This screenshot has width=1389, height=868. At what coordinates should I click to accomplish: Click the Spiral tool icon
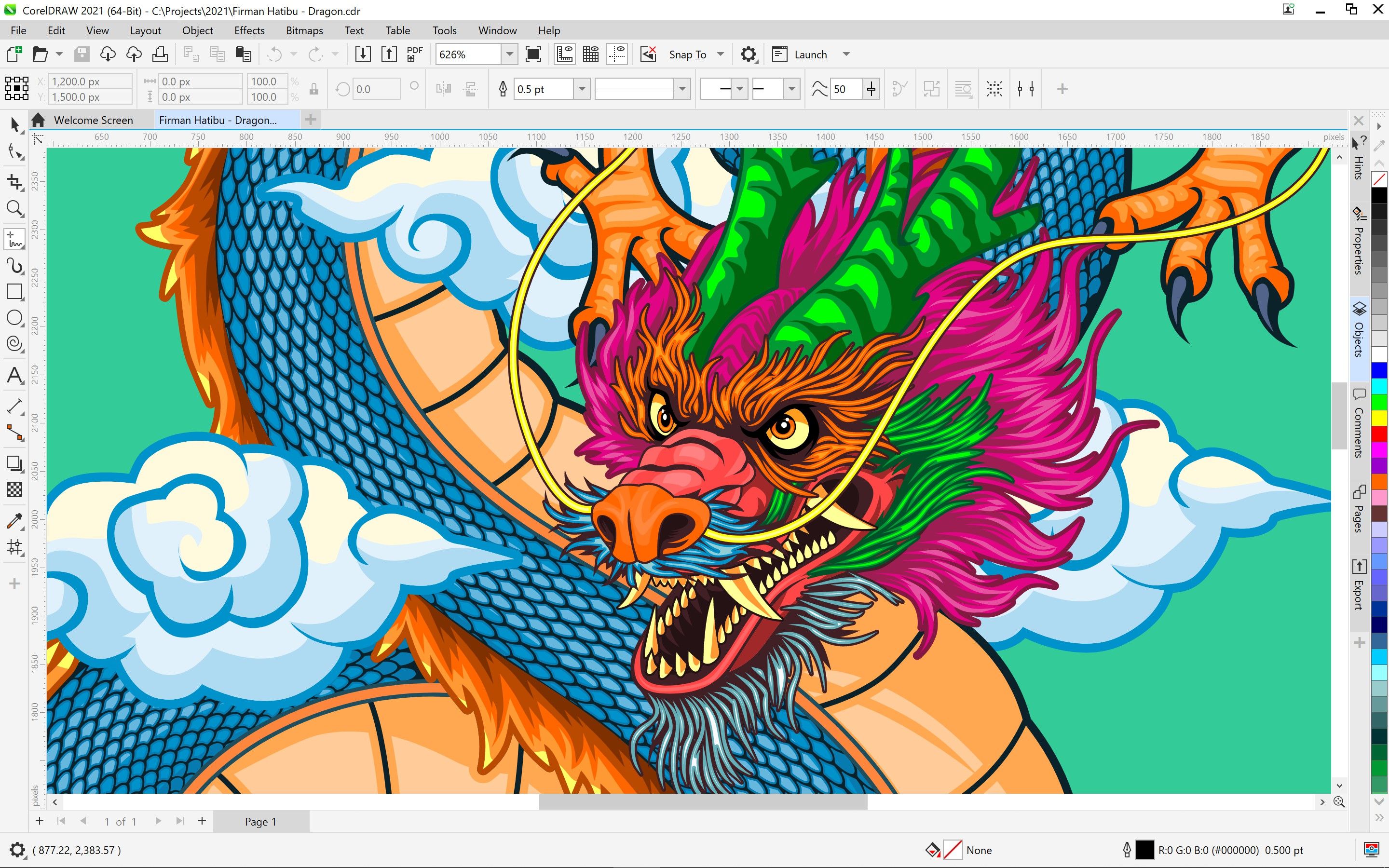(14, 344)
